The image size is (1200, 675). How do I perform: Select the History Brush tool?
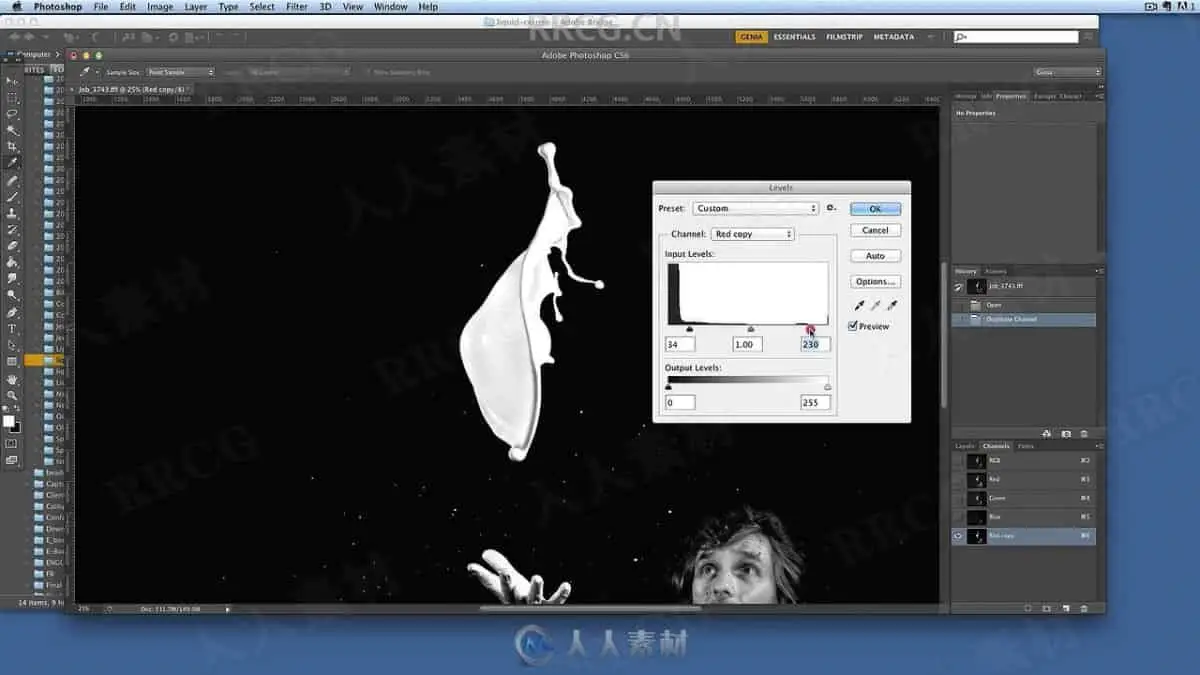pos(12,229)
